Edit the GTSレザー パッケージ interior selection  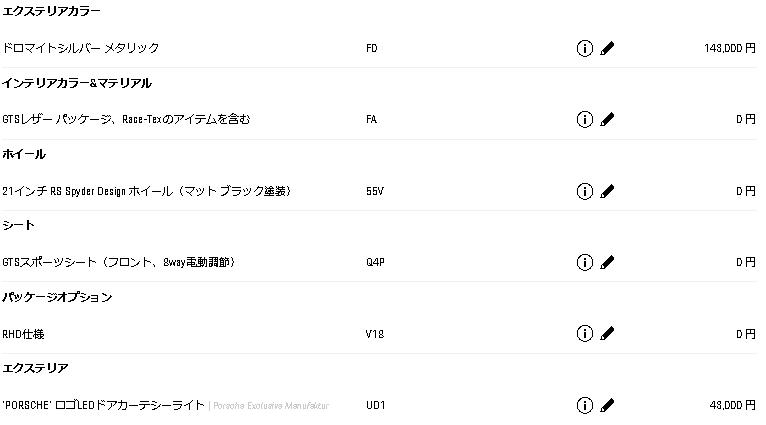pyautogui.click(x=607, y=119)
